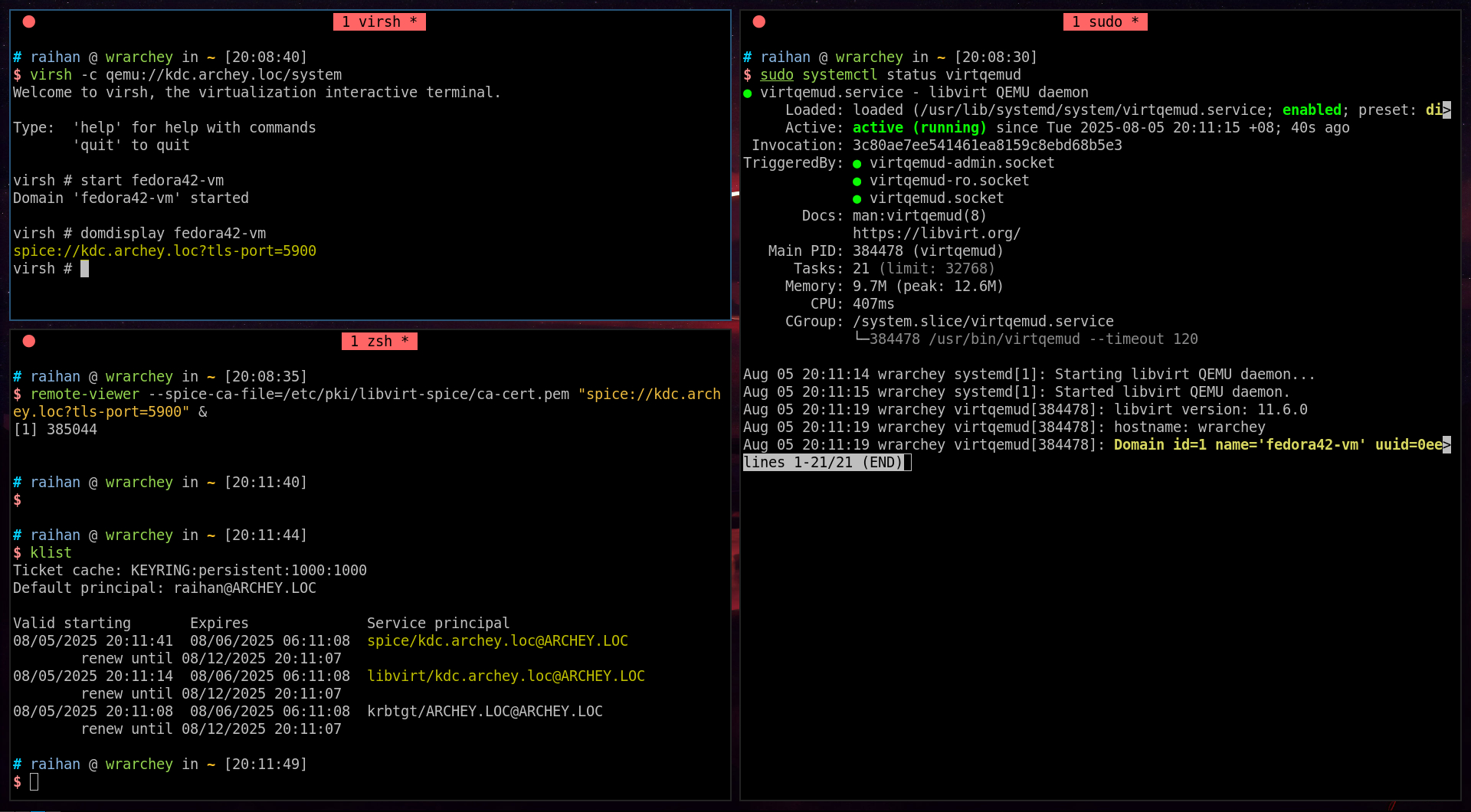
Task: Click truncation arrow after uuid=0ee
Action: click(1446, 445)
